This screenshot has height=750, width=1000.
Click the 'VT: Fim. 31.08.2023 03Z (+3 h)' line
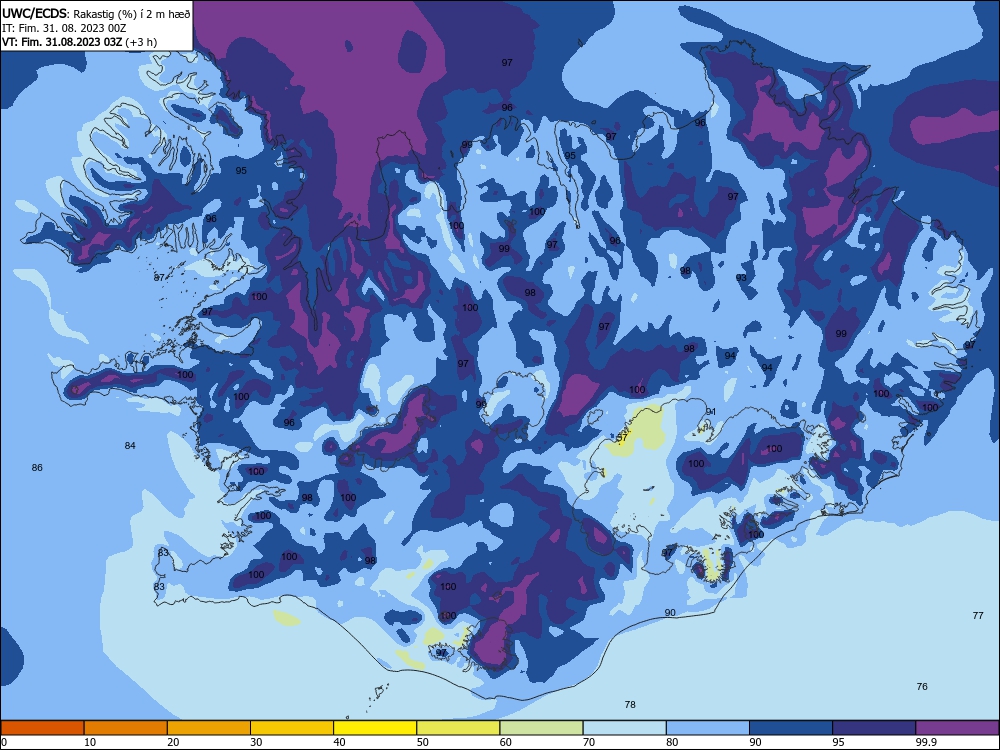(x=79, y=42)
